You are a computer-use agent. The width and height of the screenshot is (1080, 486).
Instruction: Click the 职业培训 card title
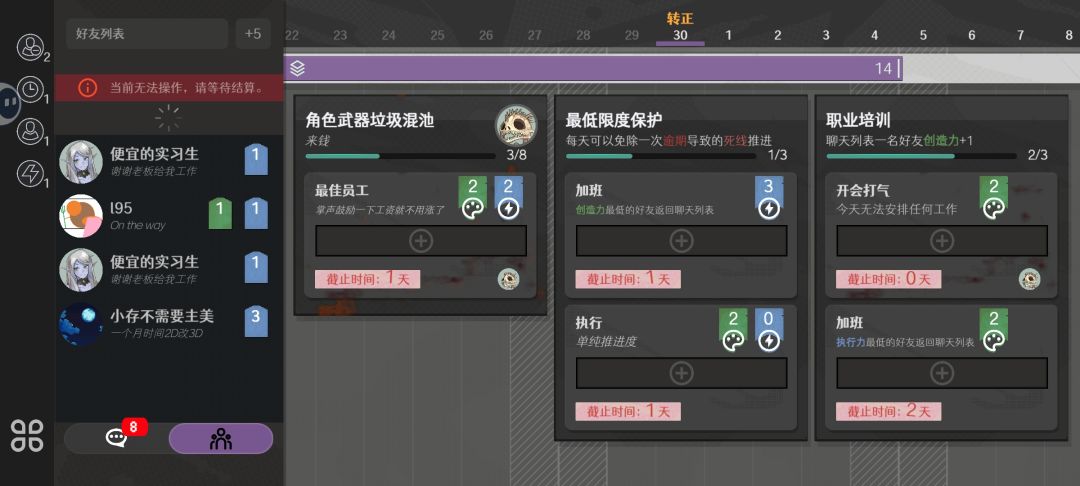pyautogui.click(x=858, y=120)
